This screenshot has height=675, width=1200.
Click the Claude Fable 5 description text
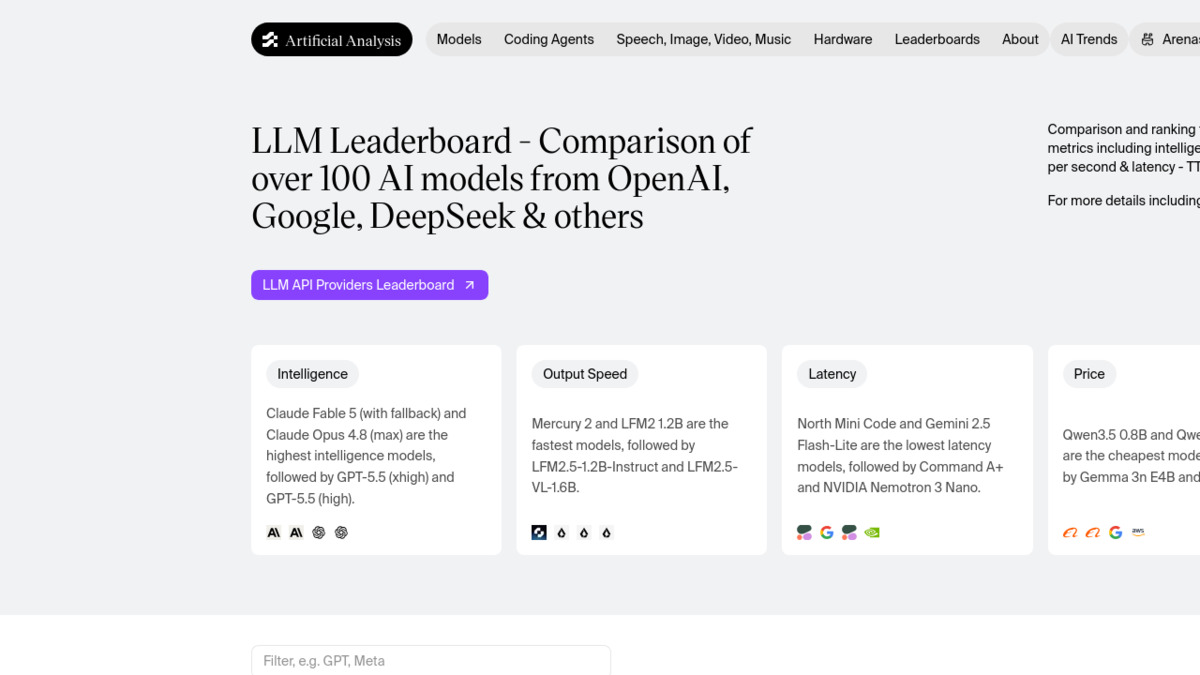(x=366, y=456)
